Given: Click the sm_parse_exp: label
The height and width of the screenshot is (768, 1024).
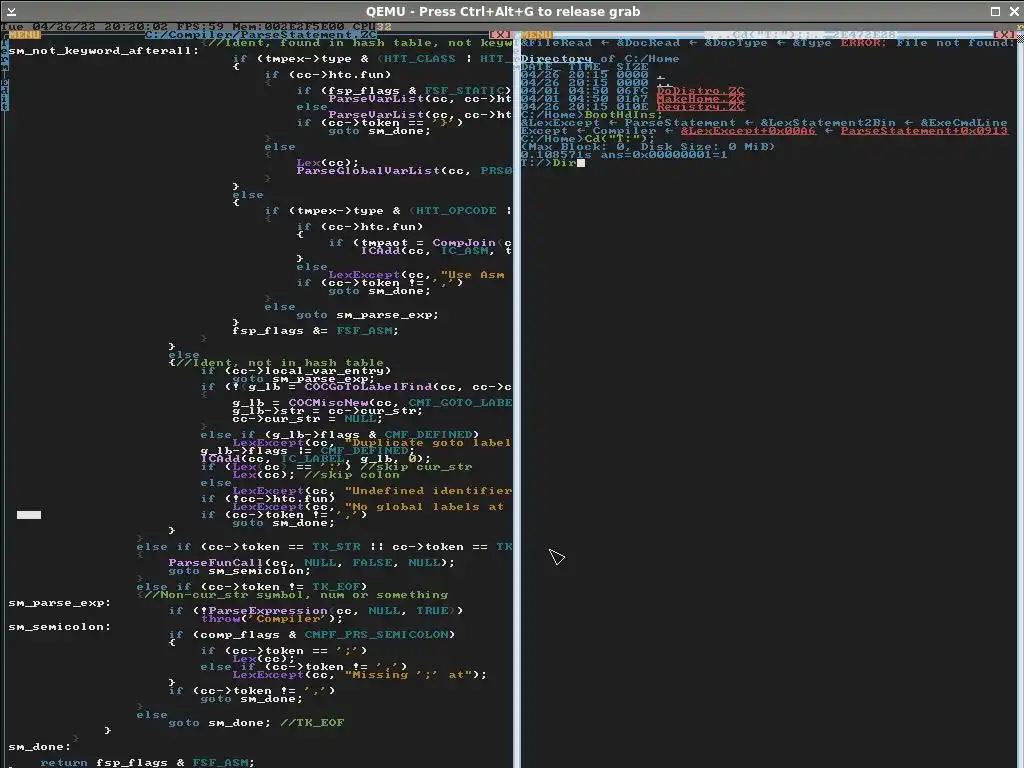Looking at the screenshot, I should (x=60, y=603).
